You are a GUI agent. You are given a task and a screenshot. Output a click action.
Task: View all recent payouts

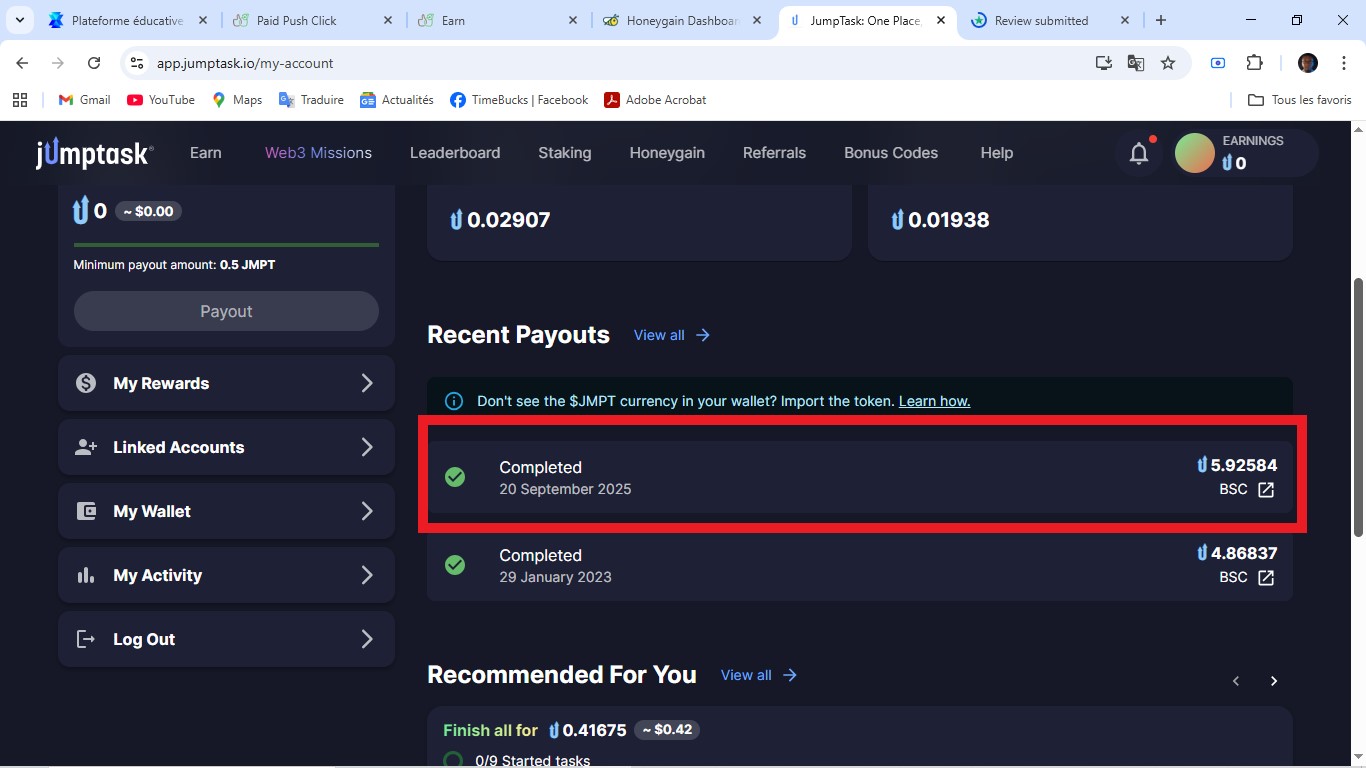coord(671,335)
